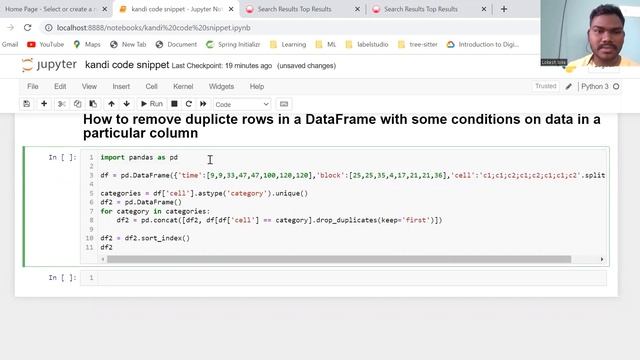Open the cell type Code dropdown
This screenshot has width=640, height=360.
[x=242, y=104]
